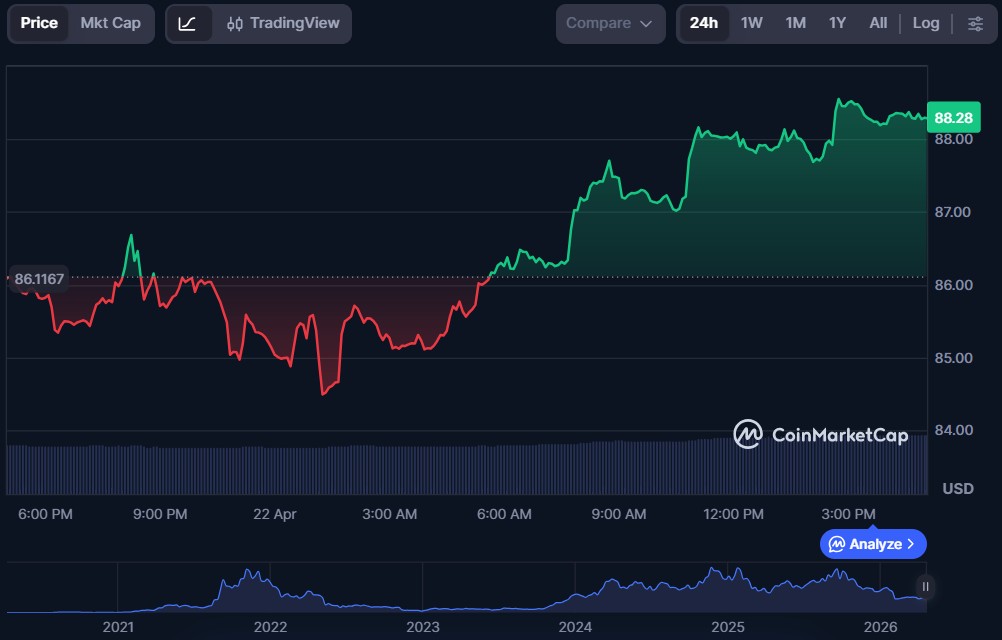The height and width of the screenshot is (640, 1002).
Task: Click the pause handle on range selector
Action: click(926, 587)
